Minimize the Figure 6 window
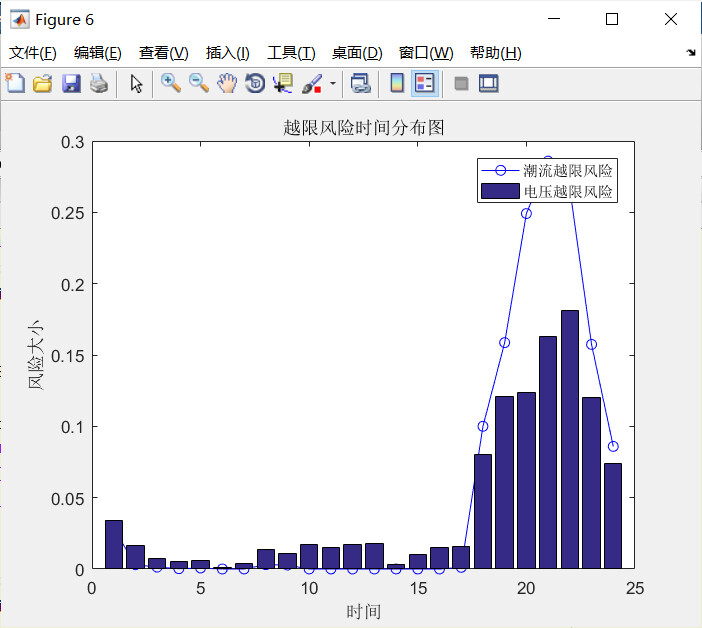This screenshot has height=628, width=702. (x=554, y=19)
